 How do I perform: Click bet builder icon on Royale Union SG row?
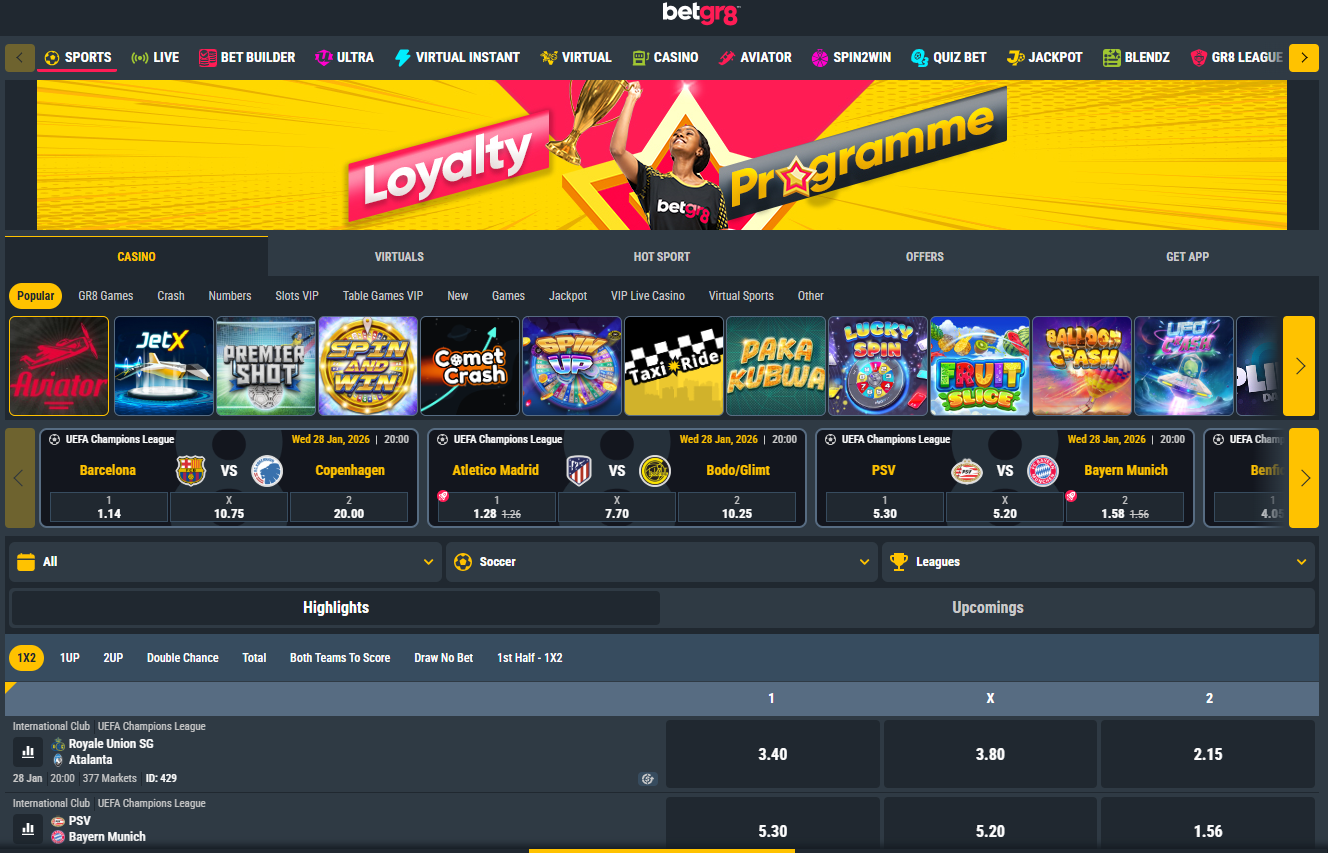click(648, 778)
